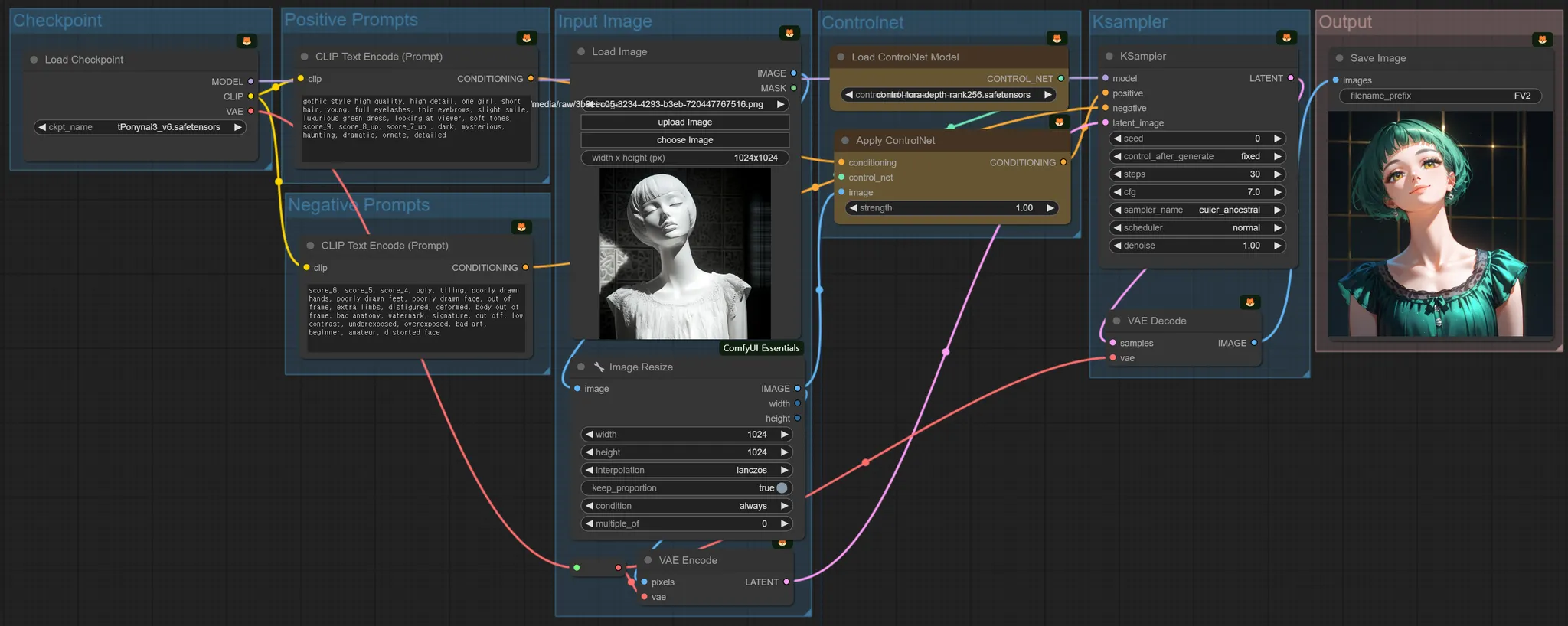Image resolution: width=1568 pixels, height=626 pixels.
Task: Open the sampler_name dropdown
Action: [x=1196, y=210]
